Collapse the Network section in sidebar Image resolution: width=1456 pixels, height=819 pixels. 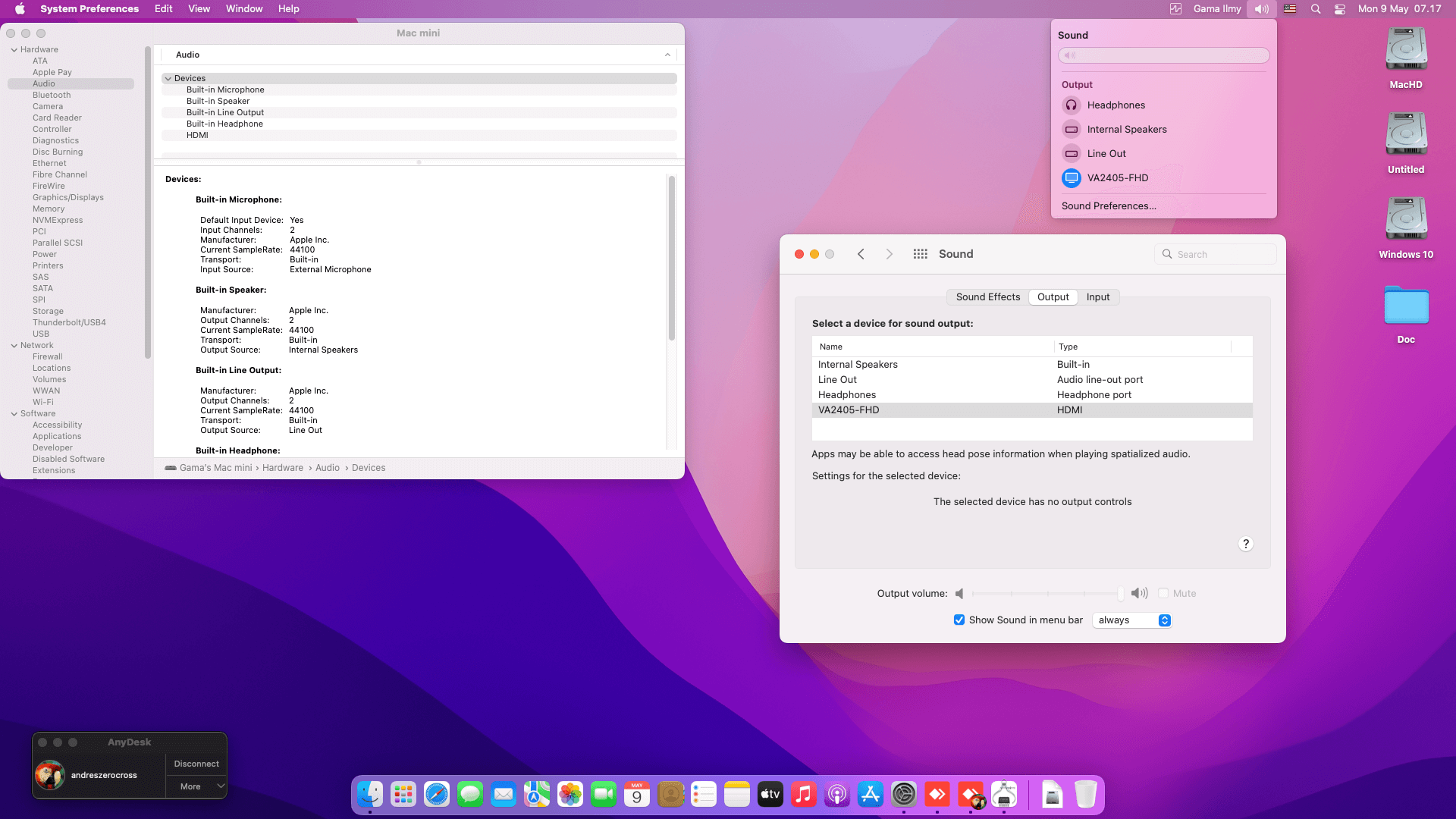click(x=14, y=346)
